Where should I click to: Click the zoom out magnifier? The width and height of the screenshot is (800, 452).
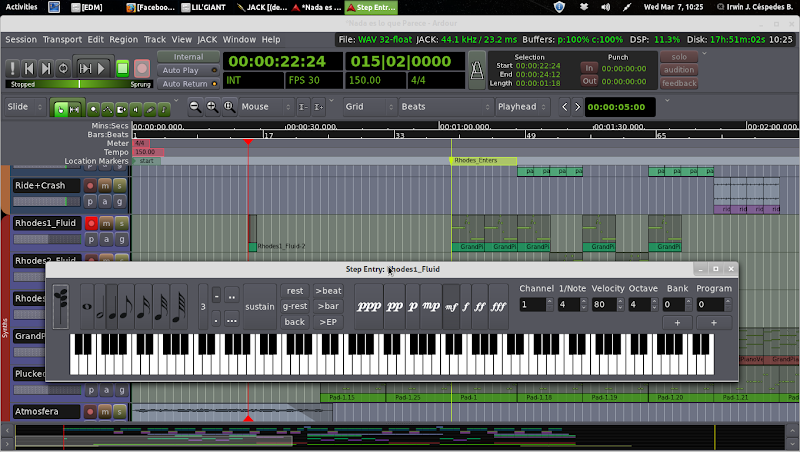coord(195,106)
